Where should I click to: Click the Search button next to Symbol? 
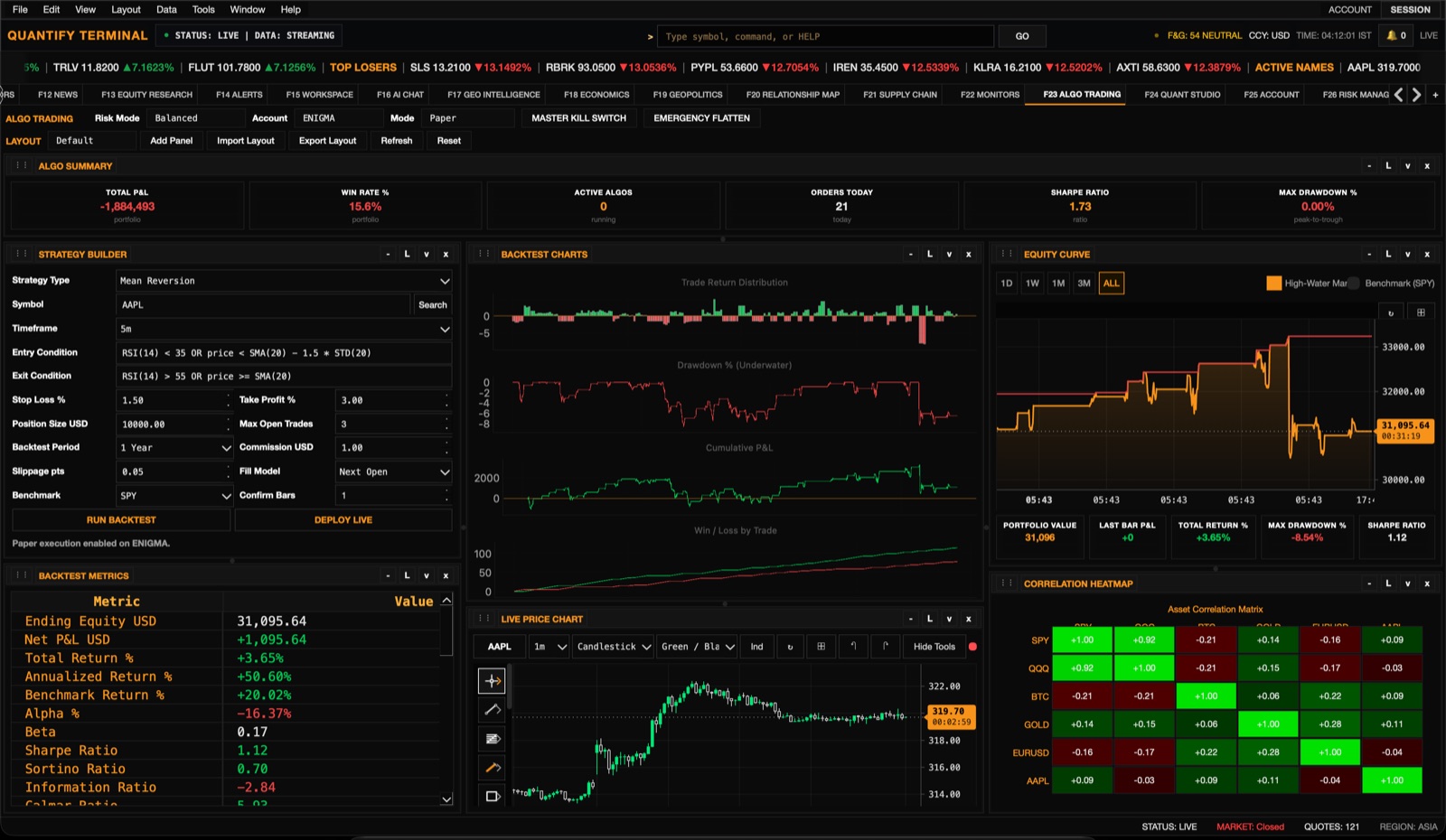pyautogui.click(x=433, y=305)
